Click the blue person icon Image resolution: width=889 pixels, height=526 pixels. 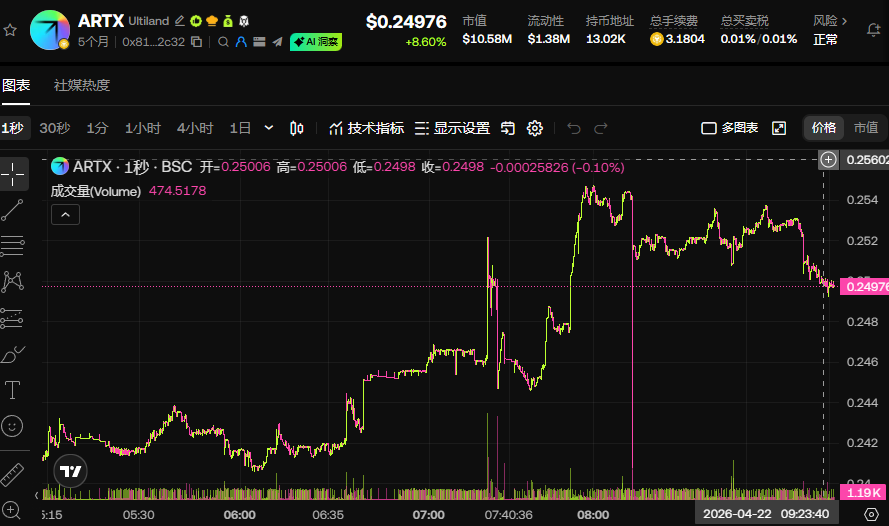coord(242,42)
